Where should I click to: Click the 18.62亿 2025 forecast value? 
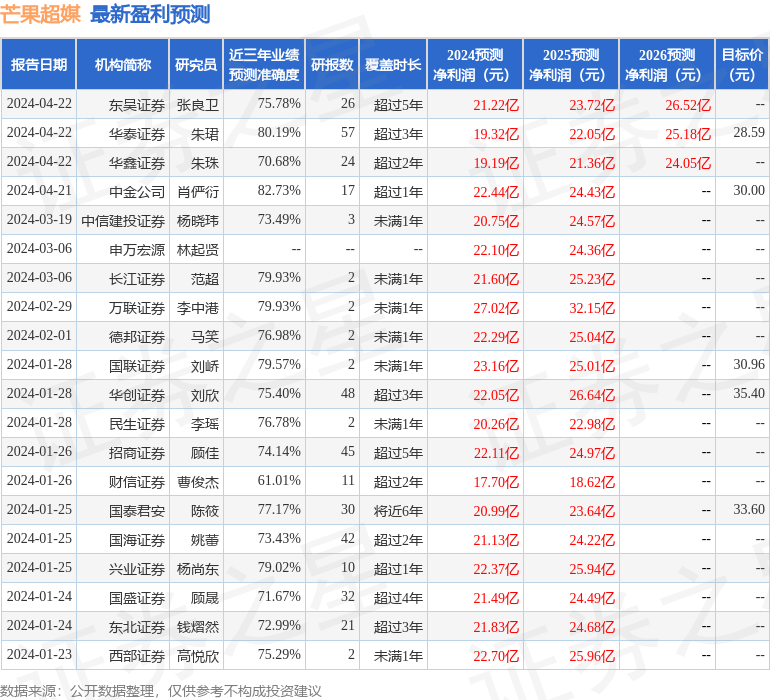(592, 482)
